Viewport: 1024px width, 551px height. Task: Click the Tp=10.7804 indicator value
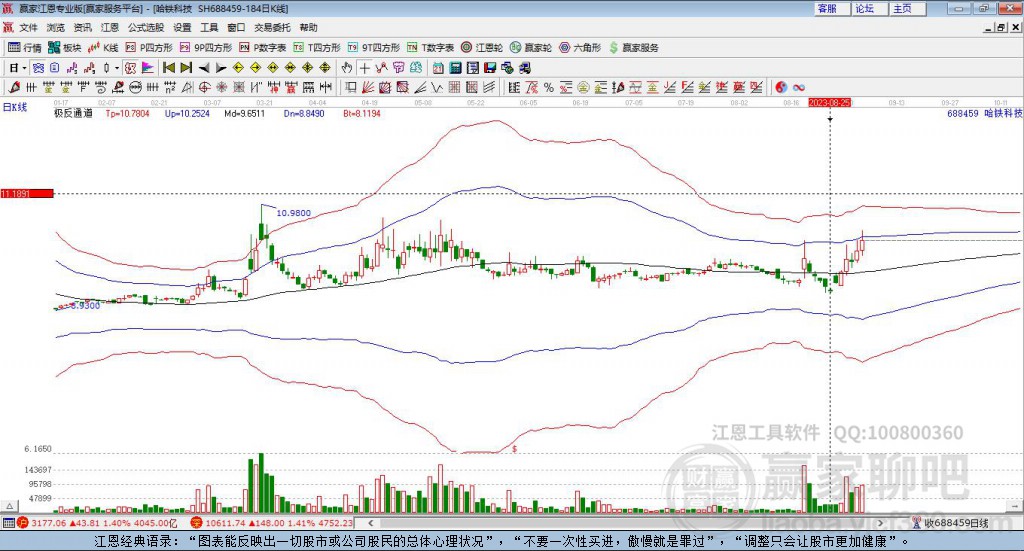pos(127,113)
